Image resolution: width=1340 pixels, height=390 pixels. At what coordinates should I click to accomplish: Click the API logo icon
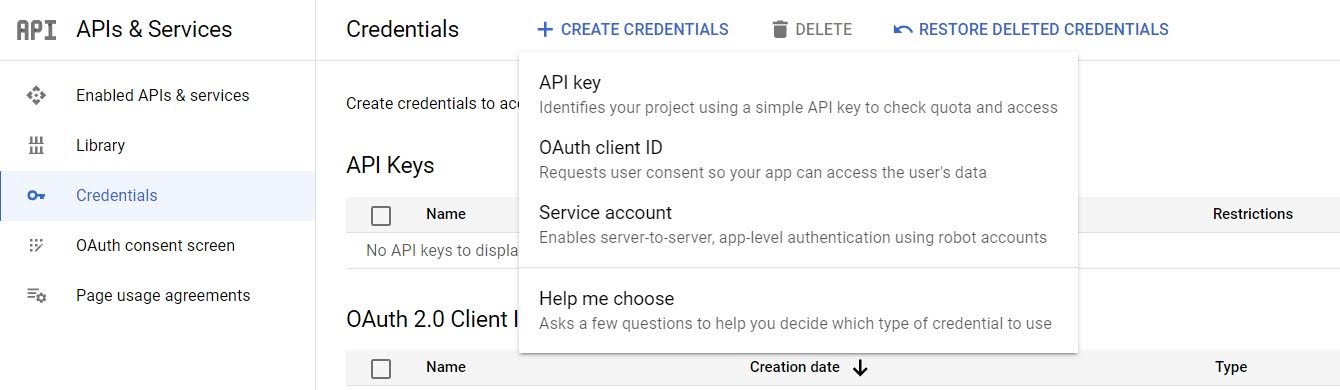click(37, 30)
